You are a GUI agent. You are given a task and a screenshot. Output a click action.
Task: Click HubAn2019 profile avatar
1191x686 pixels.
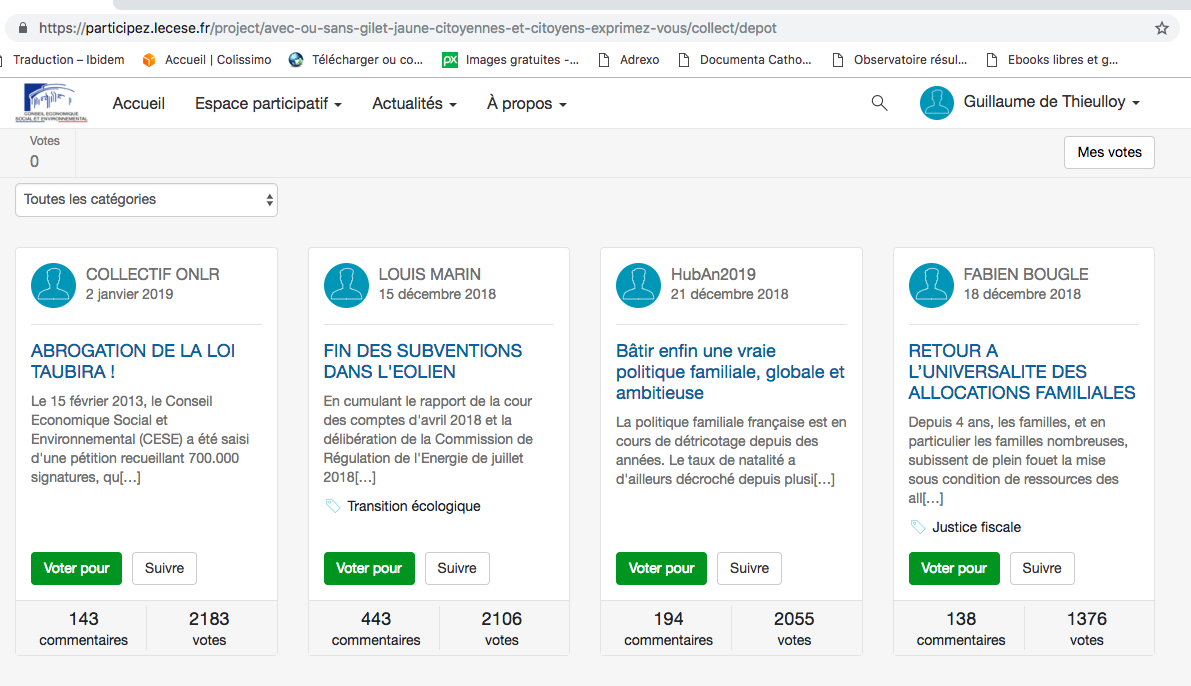click(x=638, y=285)
